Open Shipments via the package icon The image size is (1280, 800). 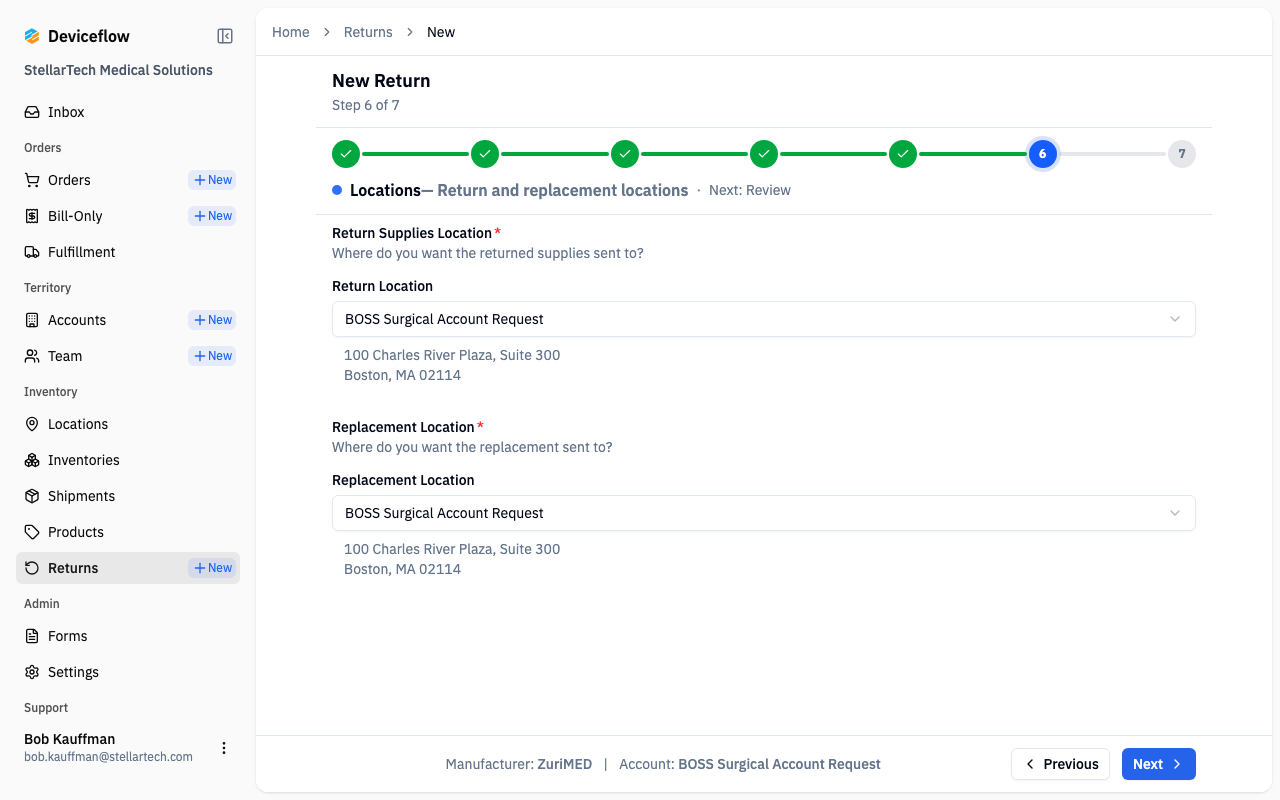32,496
